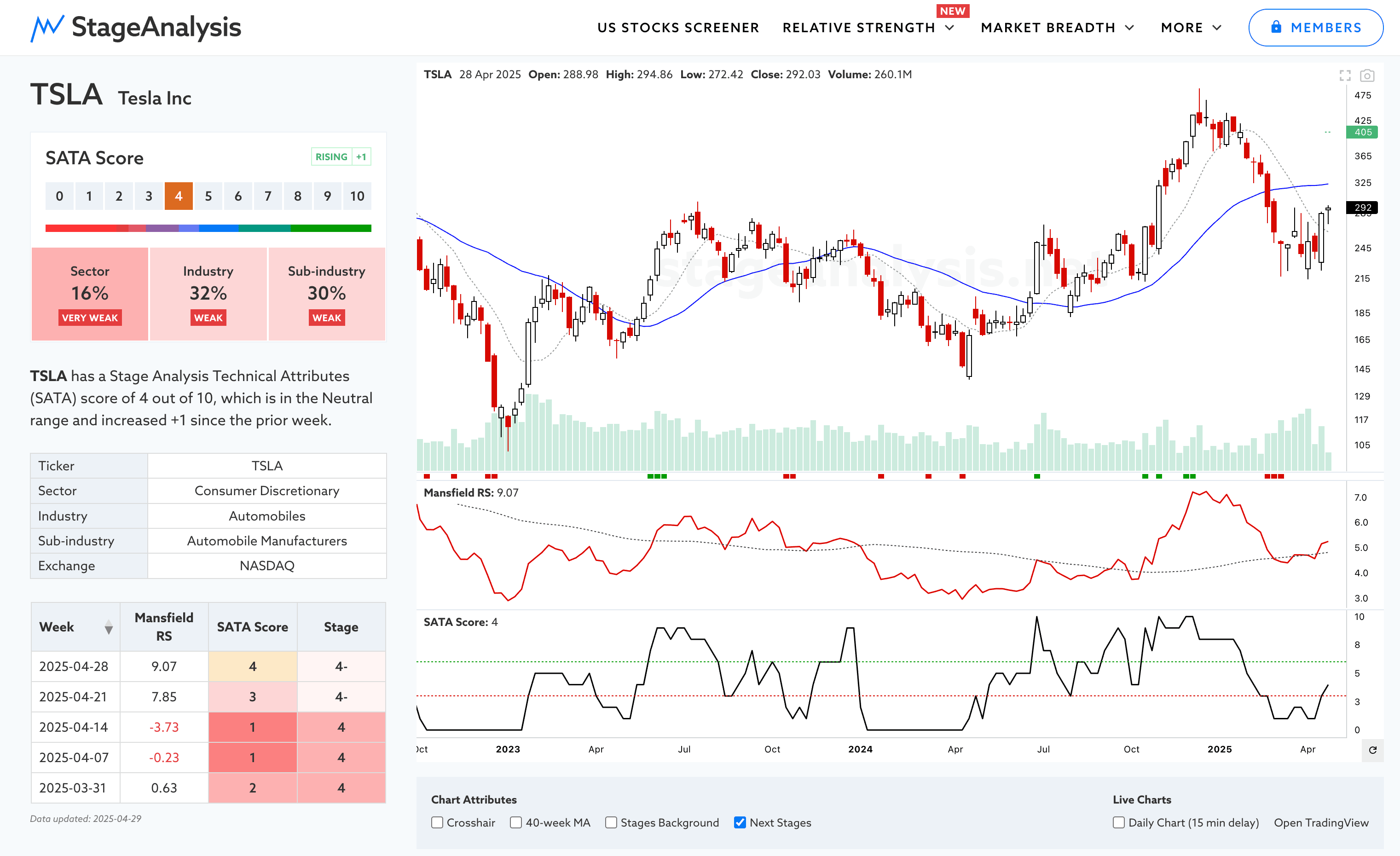
Task: Click the Automobiles industry value
Action: pos(266,516)
